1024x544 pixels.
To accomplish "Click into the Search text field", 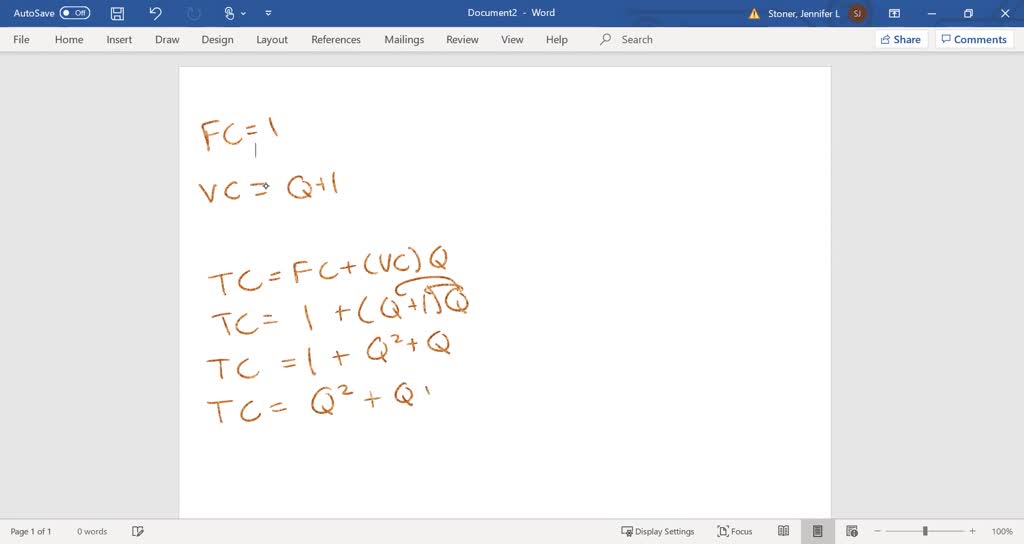I will pos(637,39).
